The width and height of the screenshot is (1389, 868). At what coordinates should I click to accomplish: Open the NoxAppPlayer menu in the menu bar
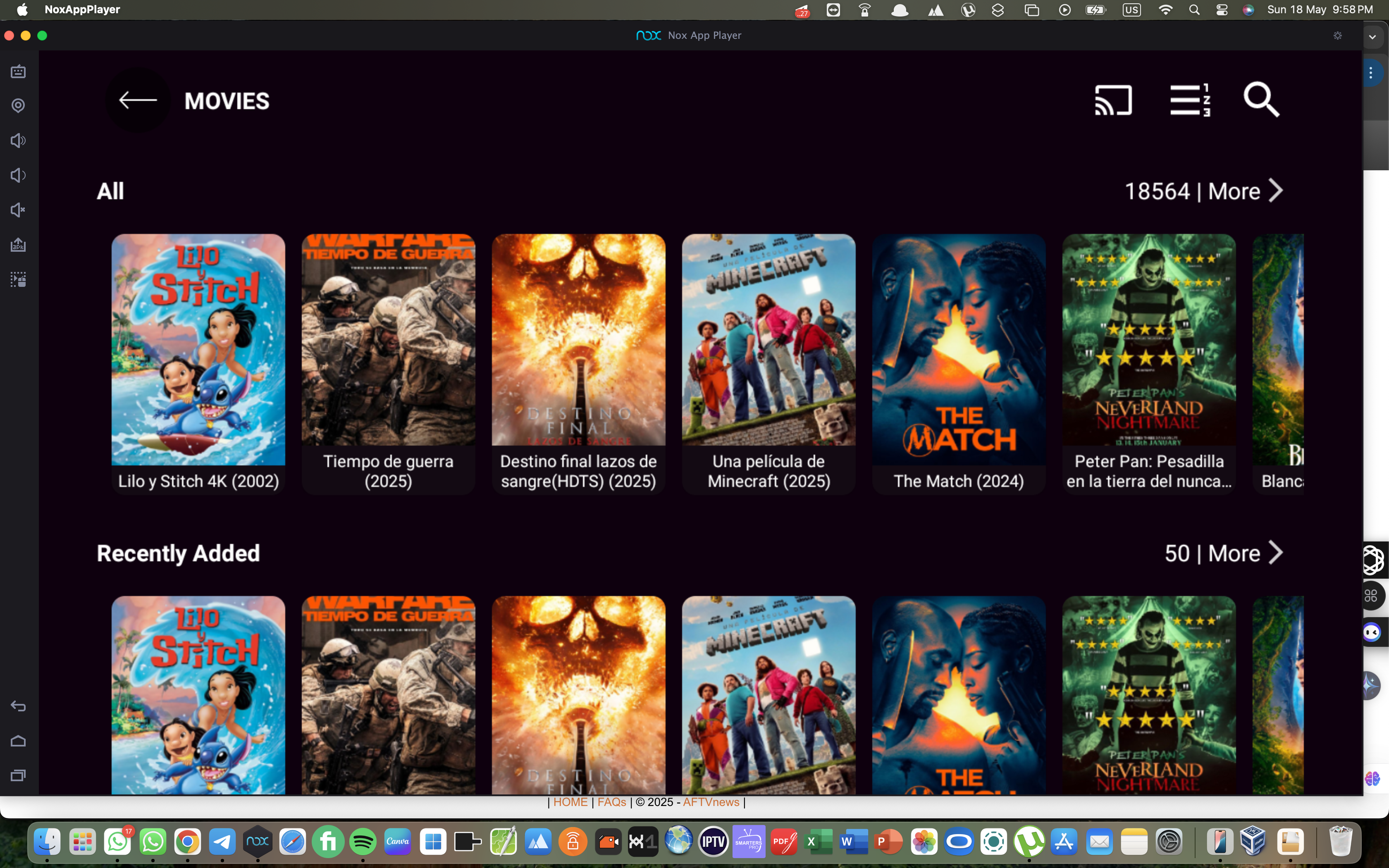tap(81, 9)
